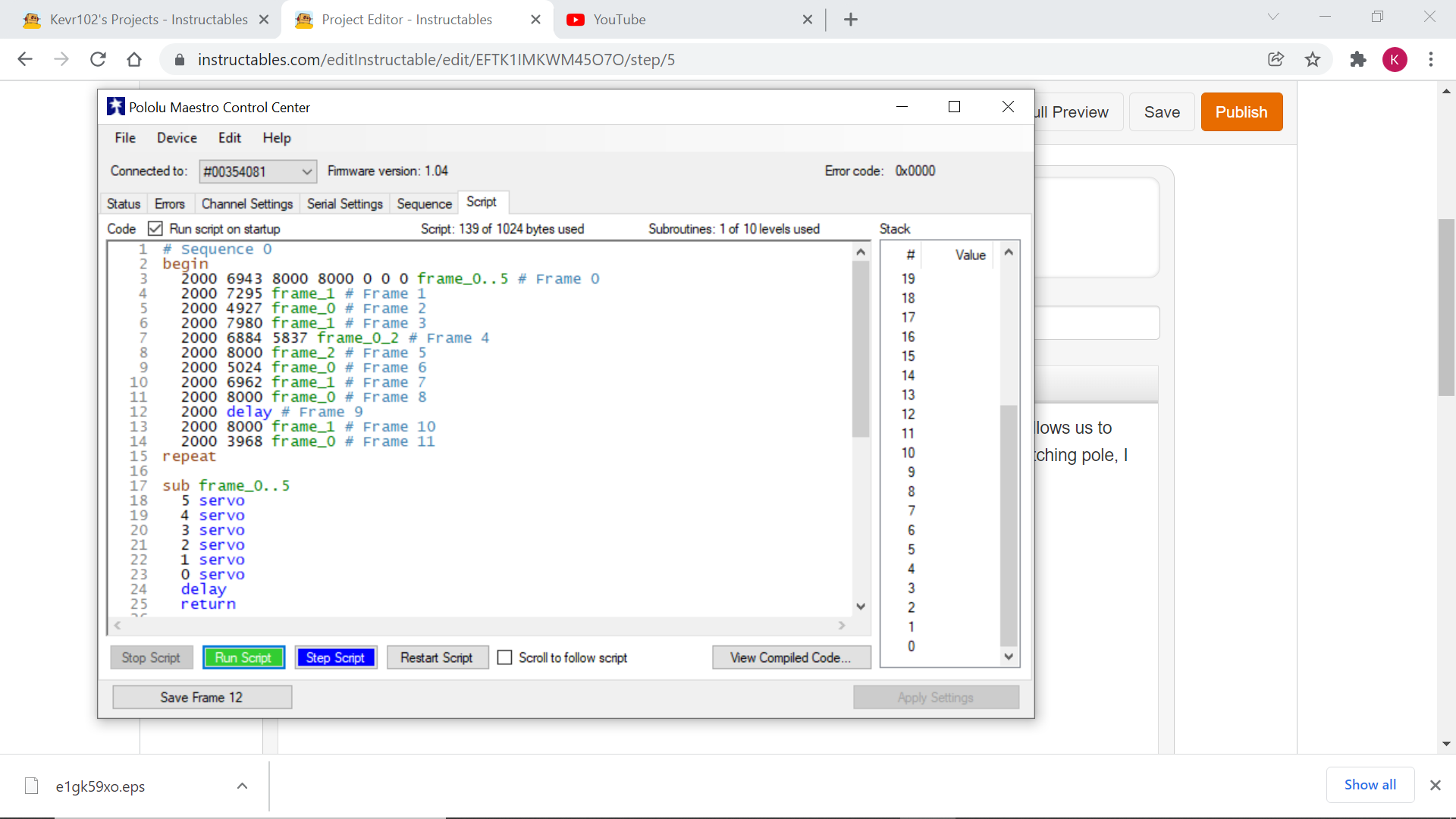Open the page share icon

(x=1276, y=59)
